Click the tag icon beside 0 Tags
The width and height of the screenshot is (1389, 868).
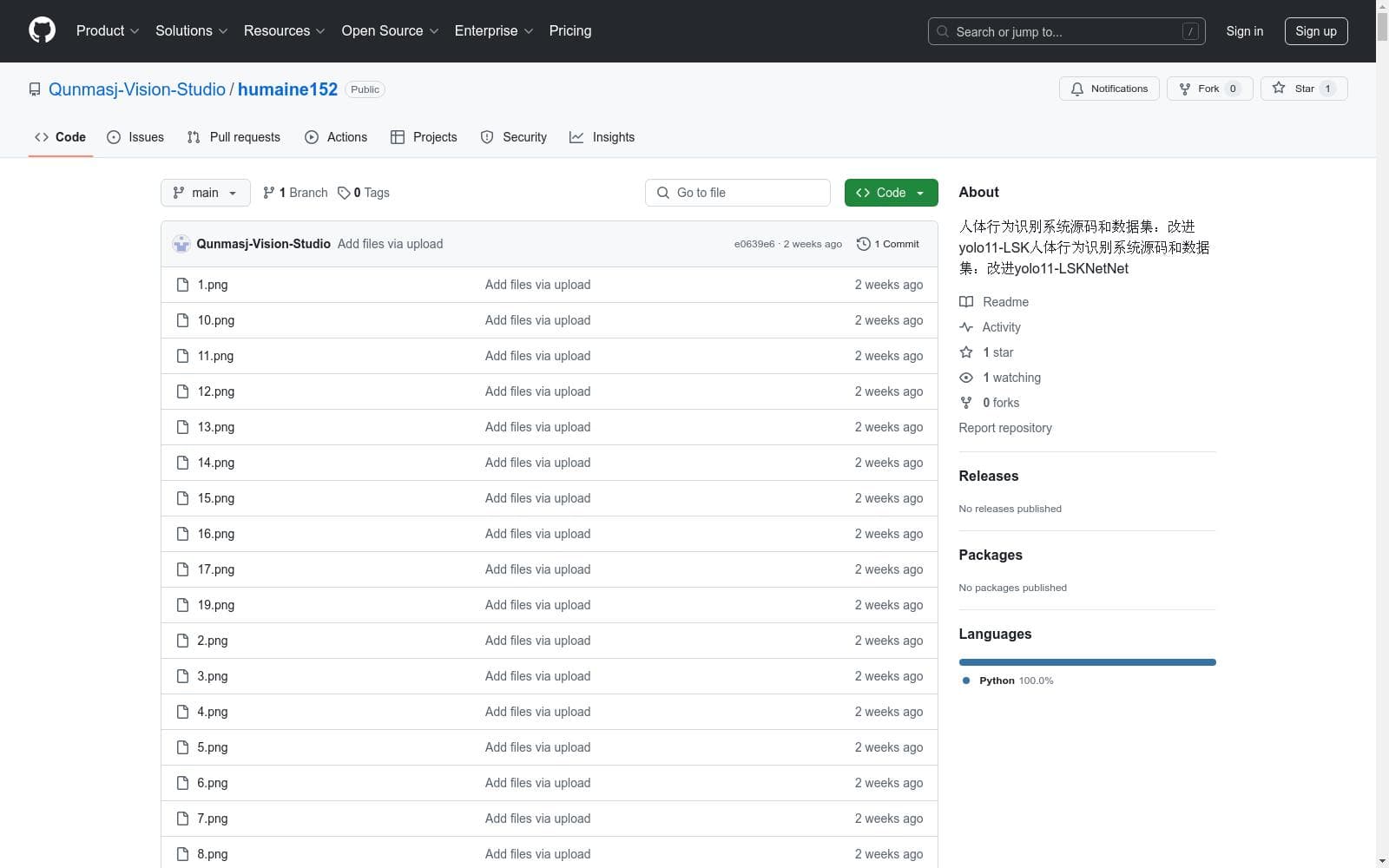[x=344, y=193]
